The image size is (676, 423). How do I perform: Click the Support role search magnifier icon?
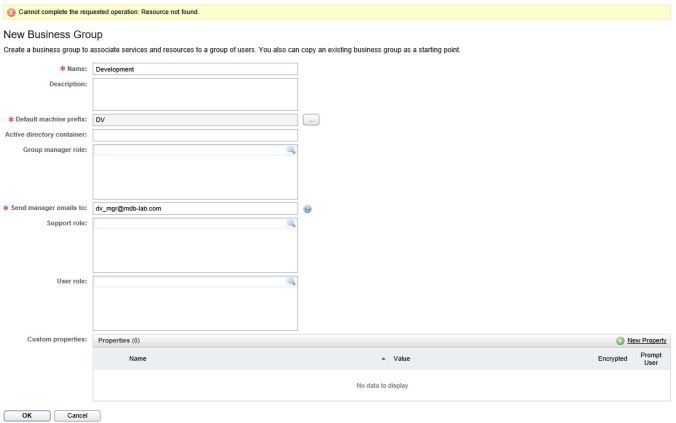(x=291, y=223)
